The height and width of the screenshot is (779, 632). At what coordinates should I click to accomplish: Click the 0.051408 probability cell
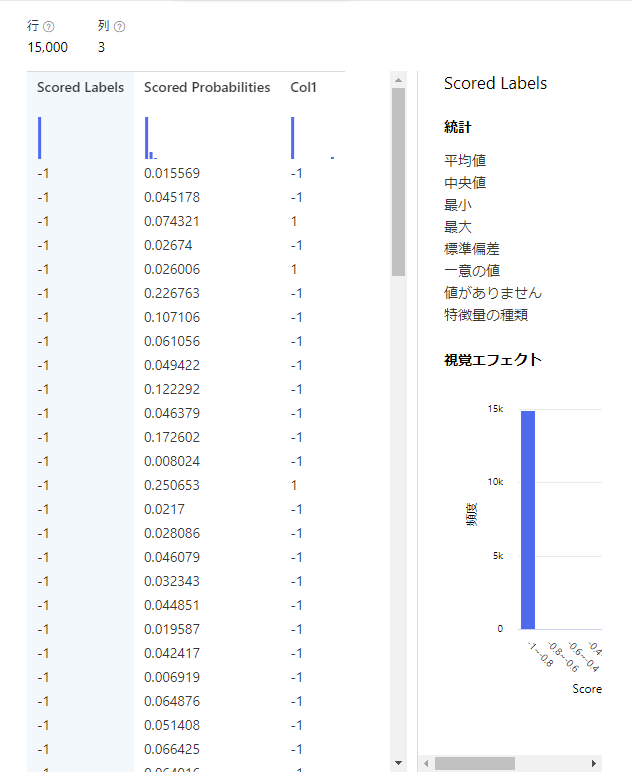pyautogui.click(x=172, y=725)
